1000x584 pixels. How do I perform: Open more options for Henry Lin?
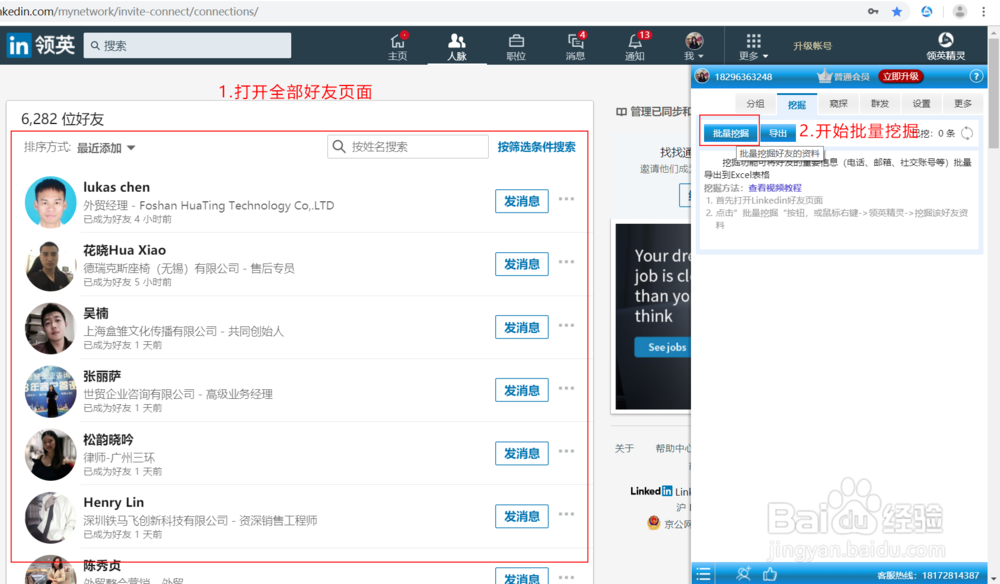tap(566, 514)
